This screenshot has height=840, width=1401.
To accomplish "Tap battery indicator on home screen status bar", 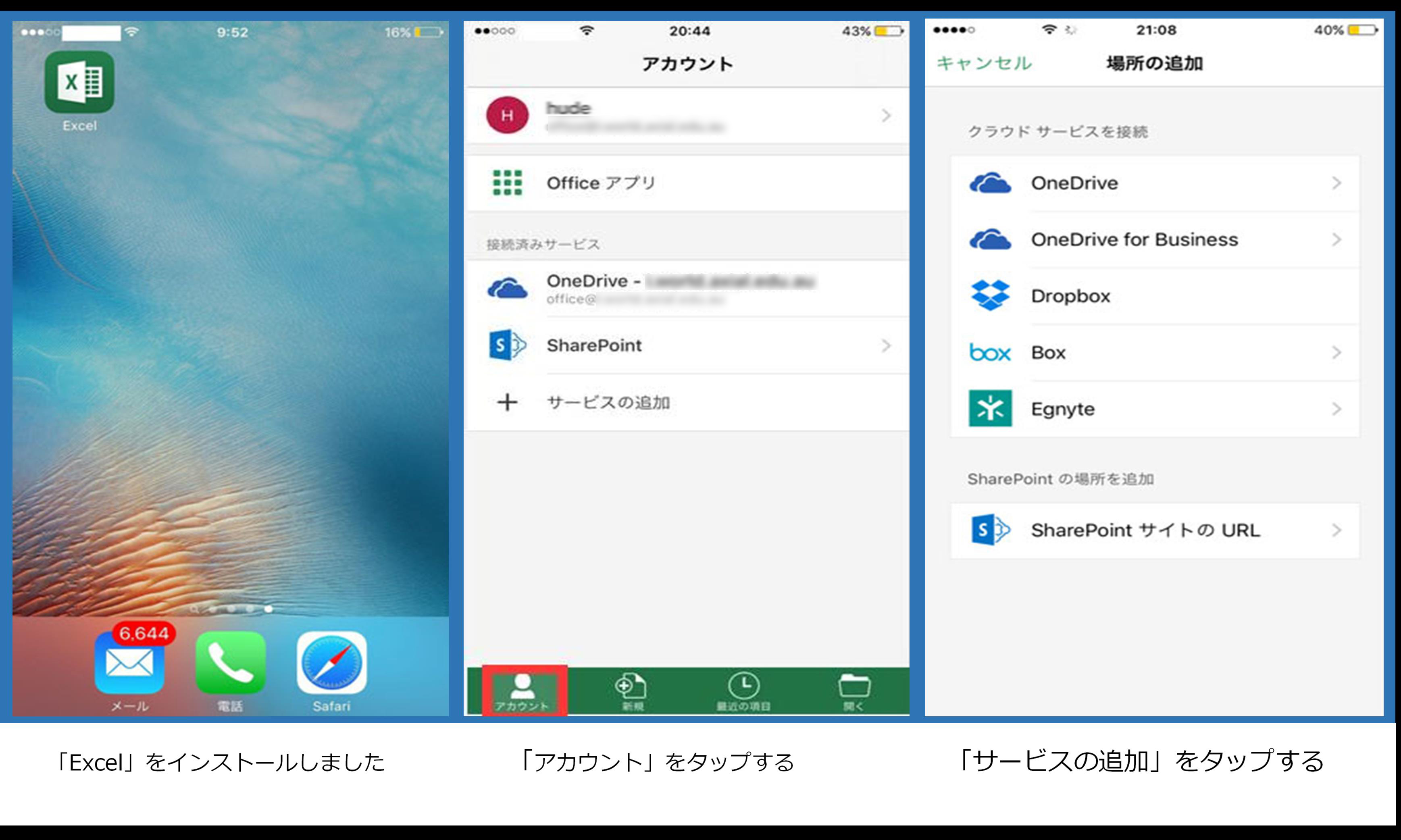I will (429, 32).
